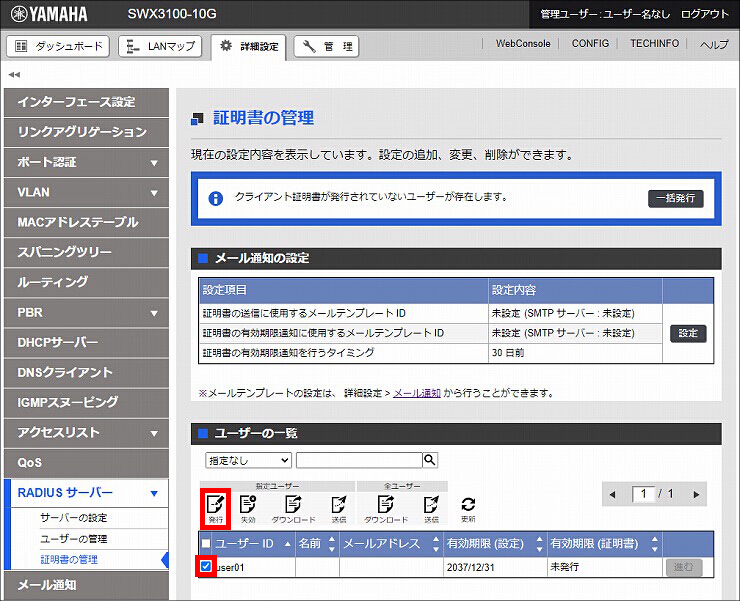This screenshot has width=740, height=601.
Task: Click the 設定 button for mail notification
Action: pyautogui.click(x=688, y=333)
